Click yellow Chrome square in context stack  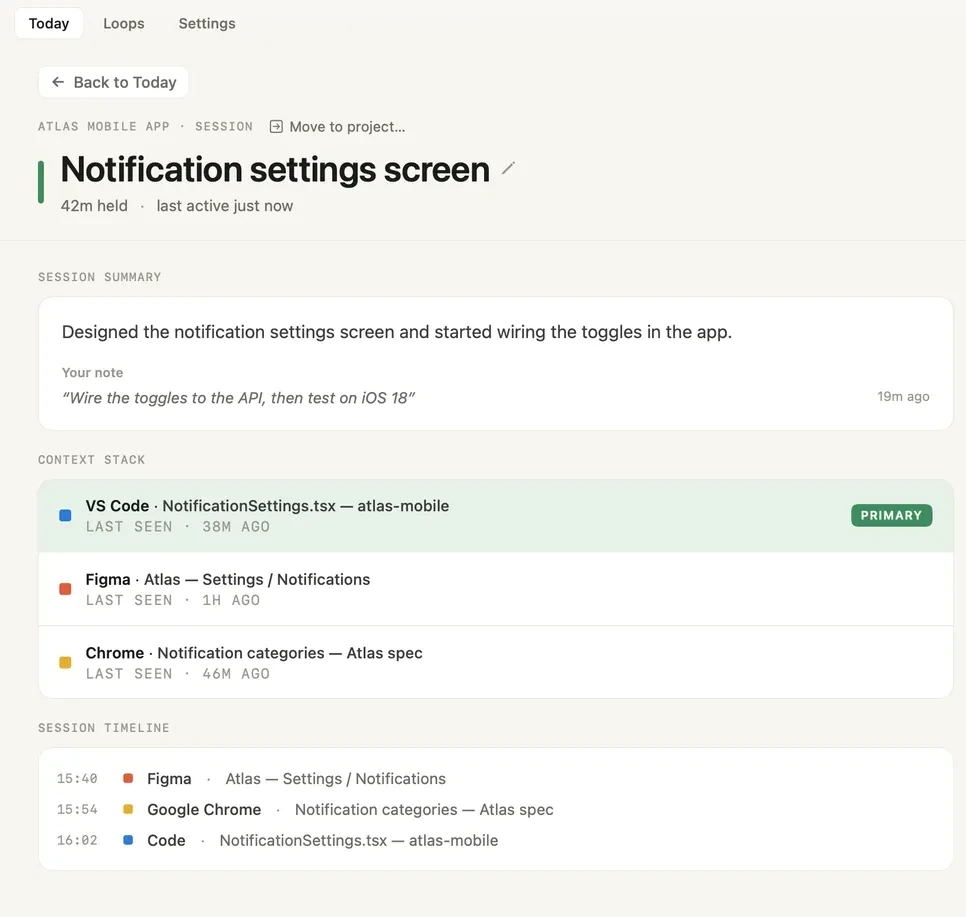[65, 662]
